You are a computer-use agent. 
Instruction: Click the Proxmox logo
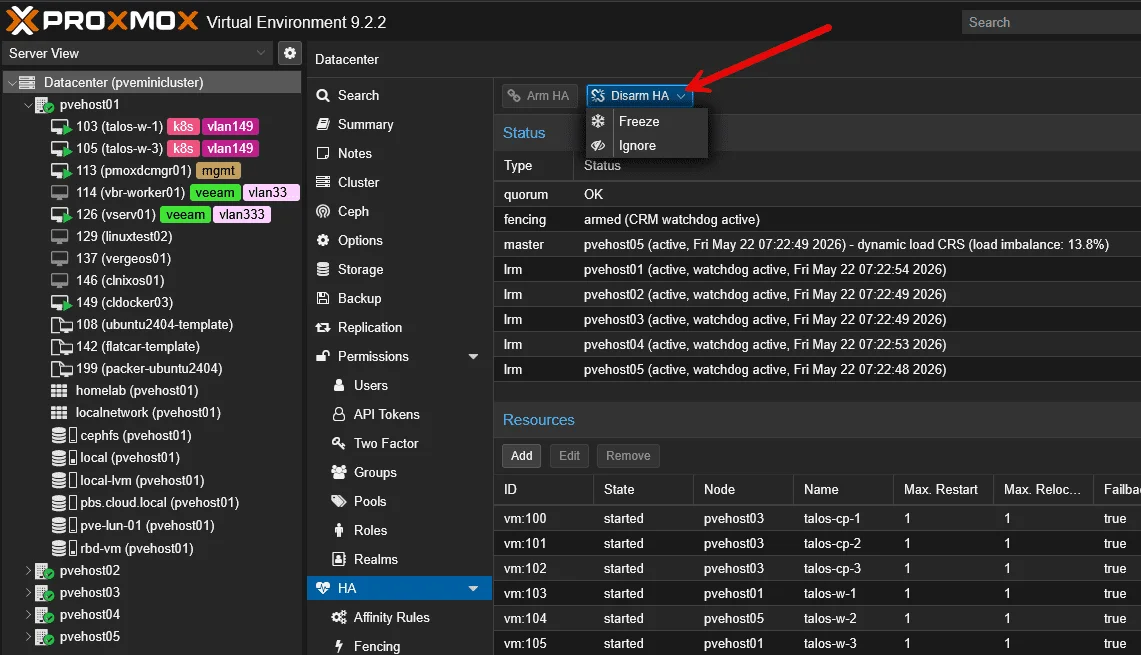coord(102,20)
